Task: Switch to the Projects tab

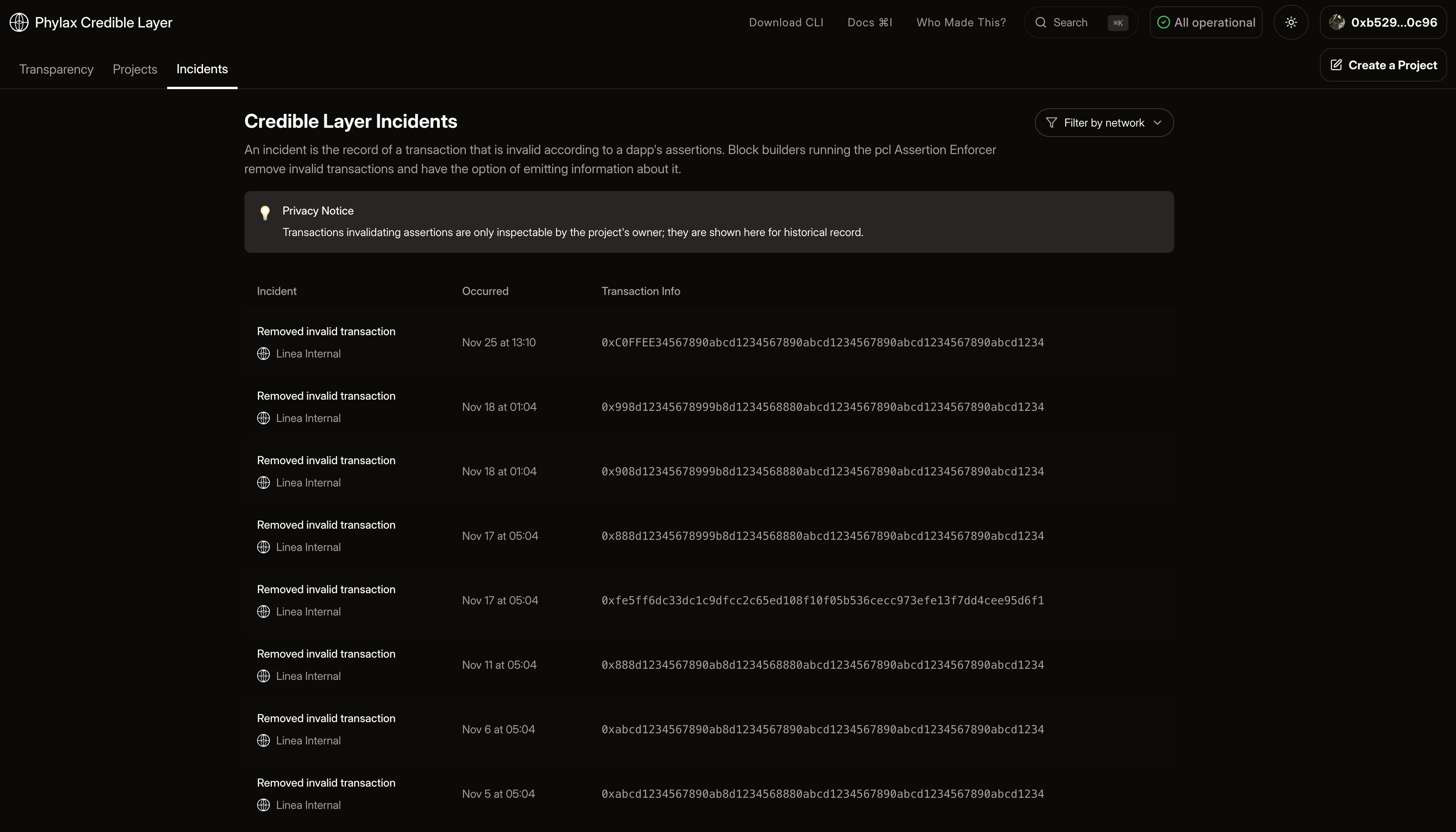Action: click(135, 69)
